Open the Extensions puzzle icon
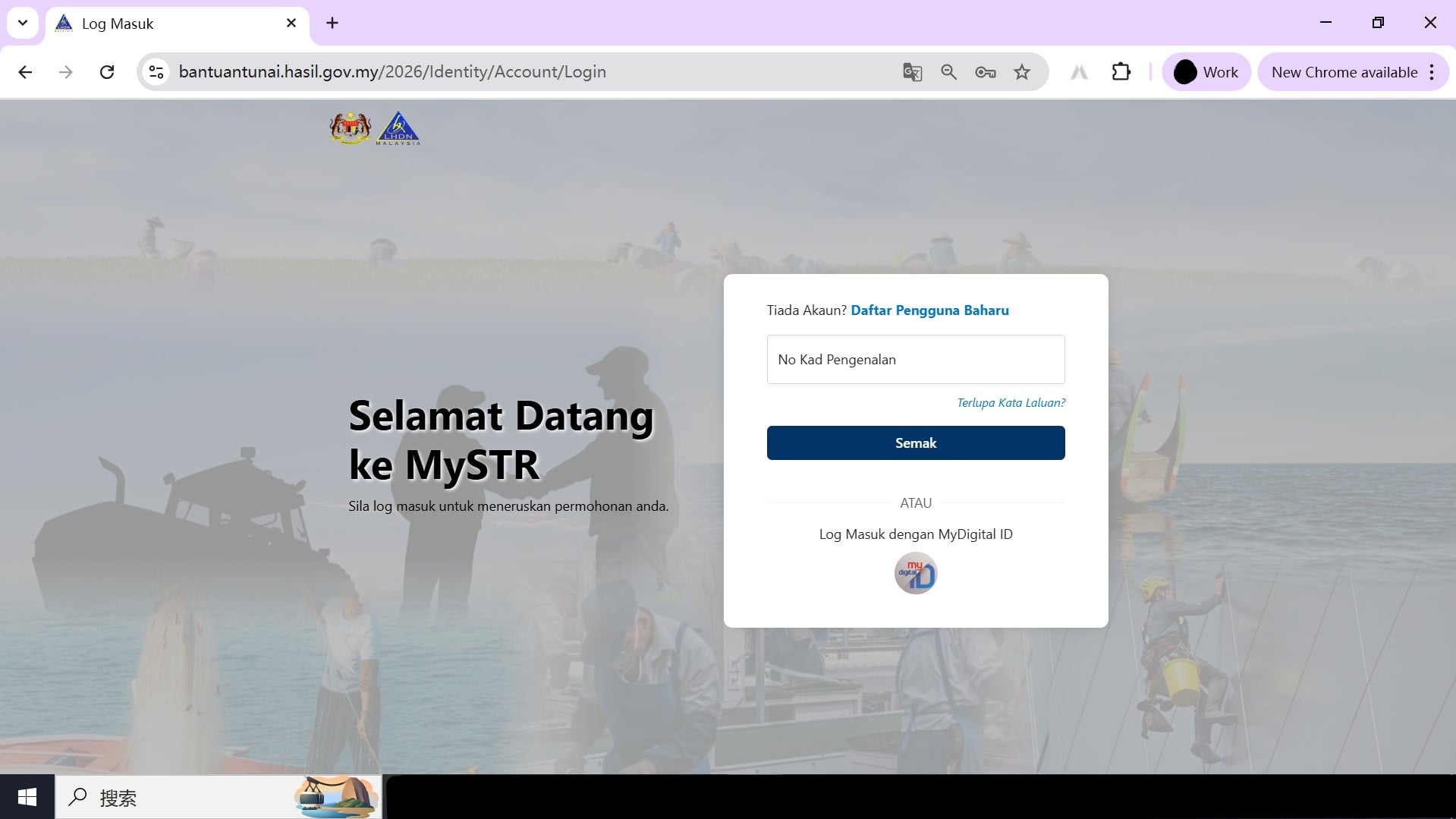1456x819 pixels. (x=1121, y=72)
